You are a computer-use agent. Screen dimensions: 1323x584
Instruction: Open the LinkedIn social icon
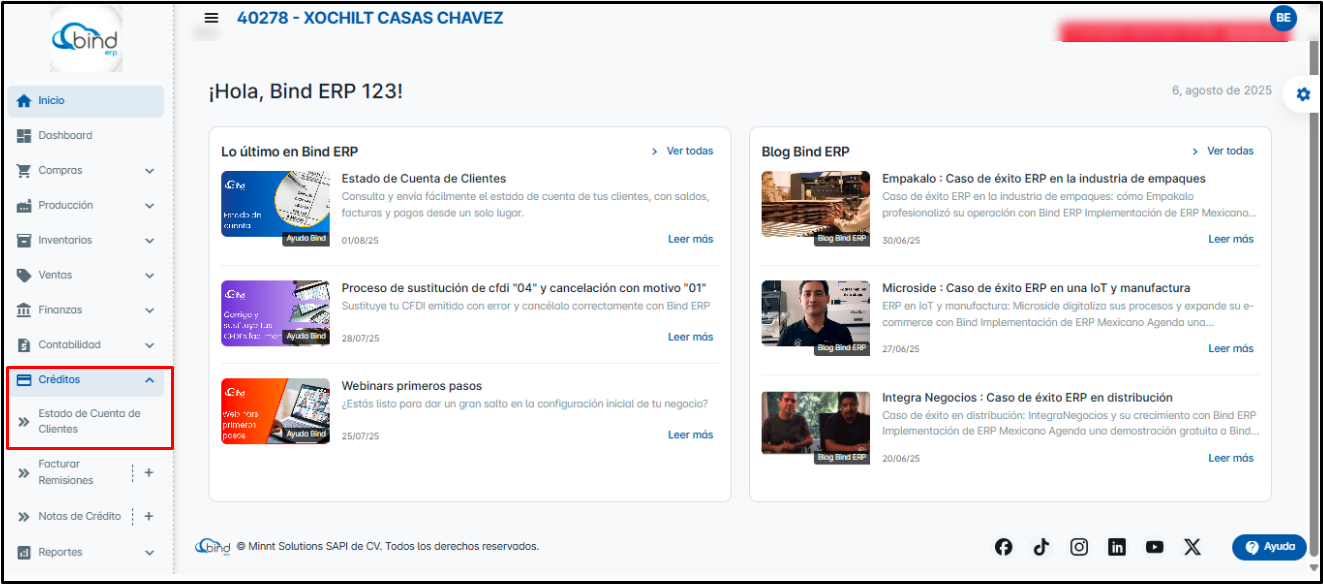(1117, 547)
